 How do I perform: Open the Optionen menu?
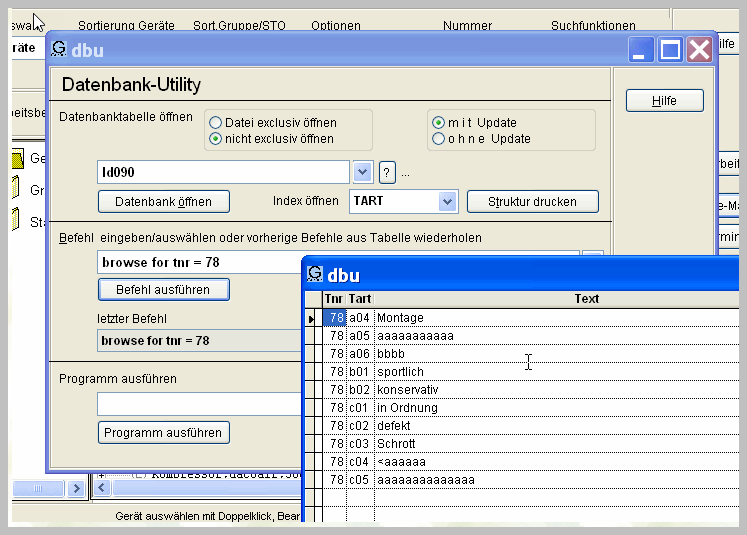336,26
